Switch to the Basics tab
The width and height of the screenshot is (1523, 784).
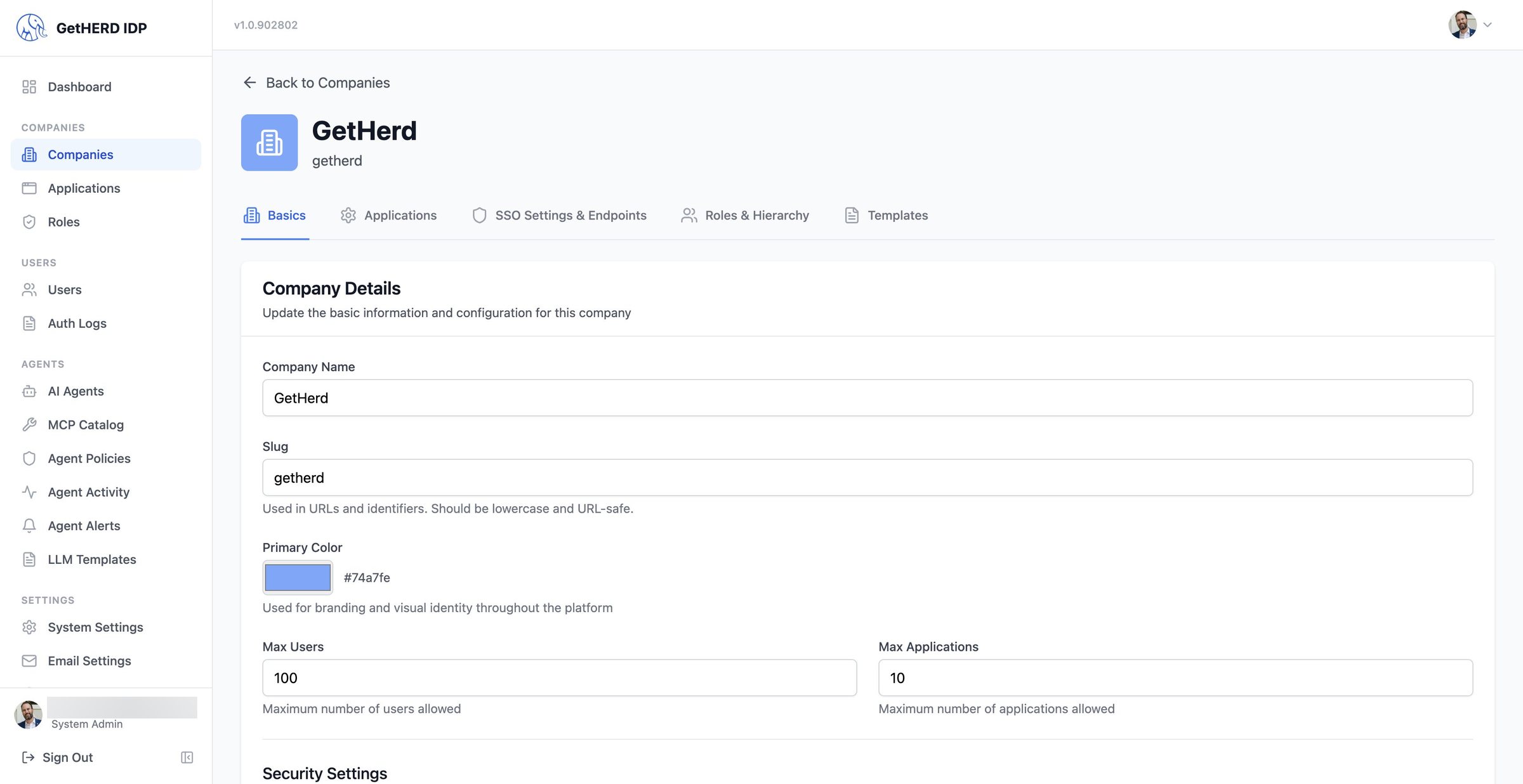(x=275, y=216)
